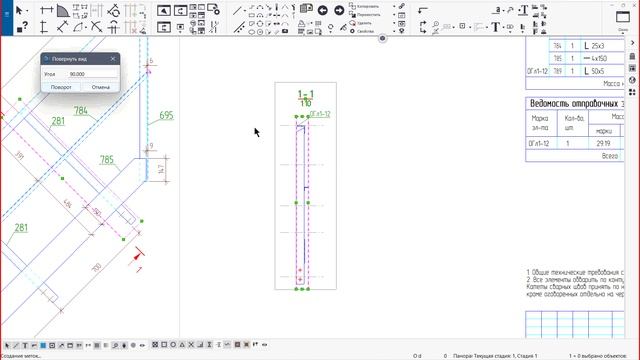
Task: Click Копировать (Copy) command
Action: [364, 7]
